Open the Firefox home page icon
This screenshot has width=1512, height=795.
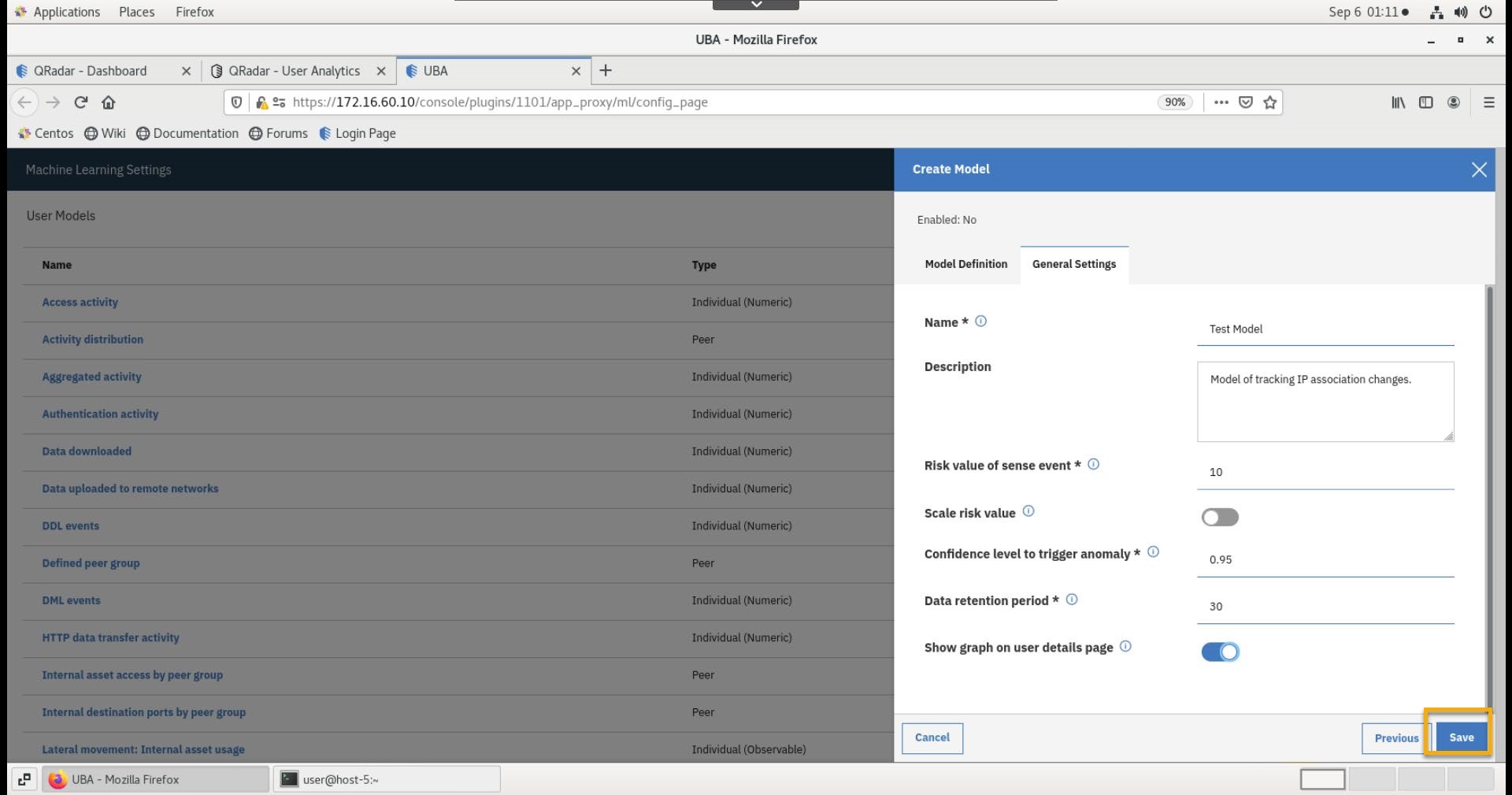tap(109, 102)
